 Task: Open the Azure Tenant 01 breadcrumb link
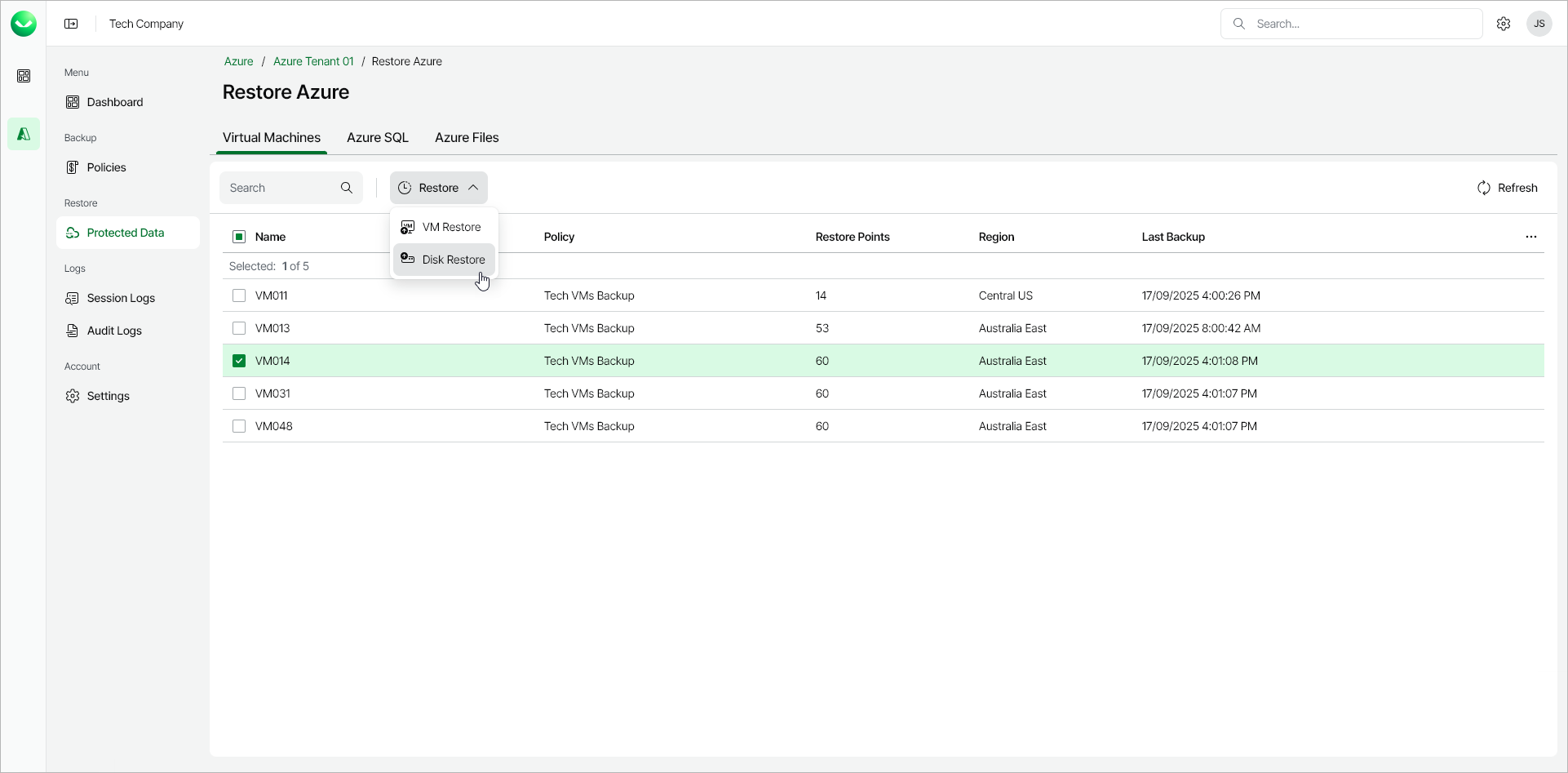point(313,61)
